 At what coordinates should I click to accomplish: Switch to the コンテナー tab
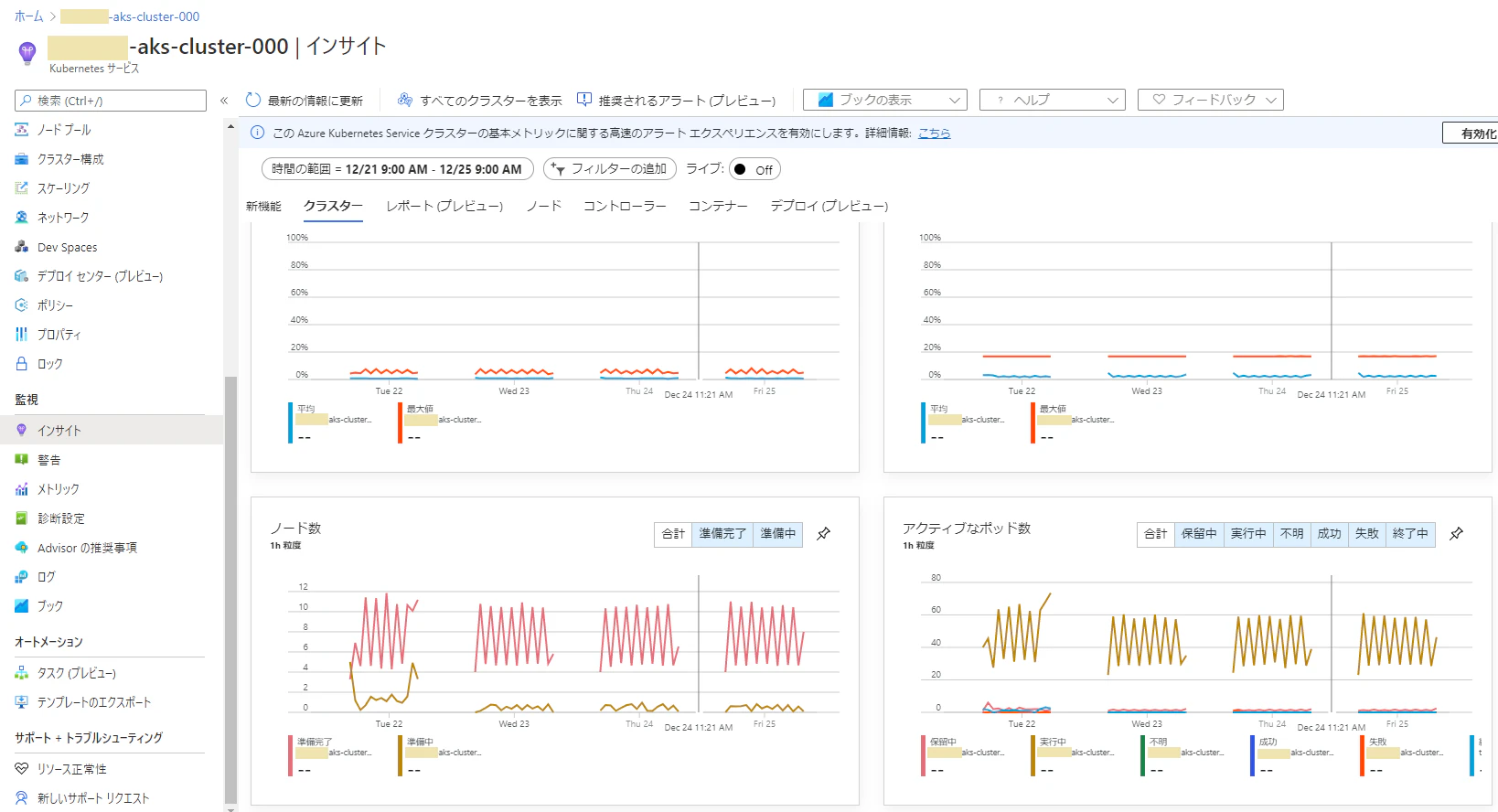click(x=719, y=207)
